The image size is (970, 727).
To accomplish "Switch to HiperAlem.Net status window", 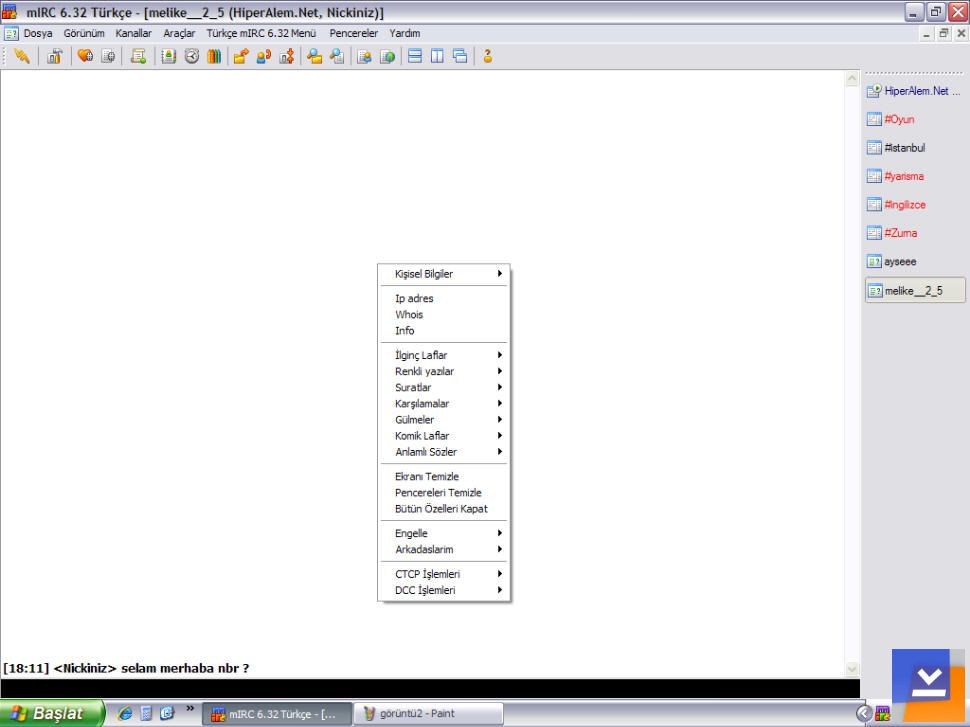I will coord(914,91).
